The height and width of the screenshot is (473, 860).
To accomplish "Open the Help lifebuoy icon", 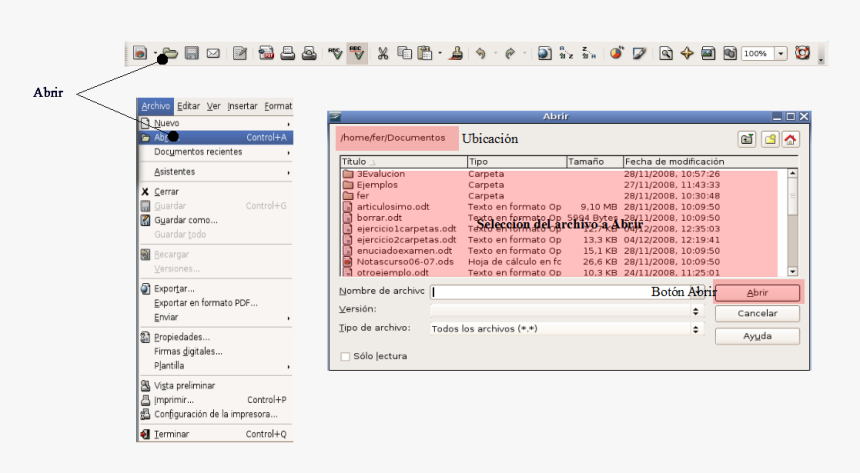I will [x=803, y=53].
